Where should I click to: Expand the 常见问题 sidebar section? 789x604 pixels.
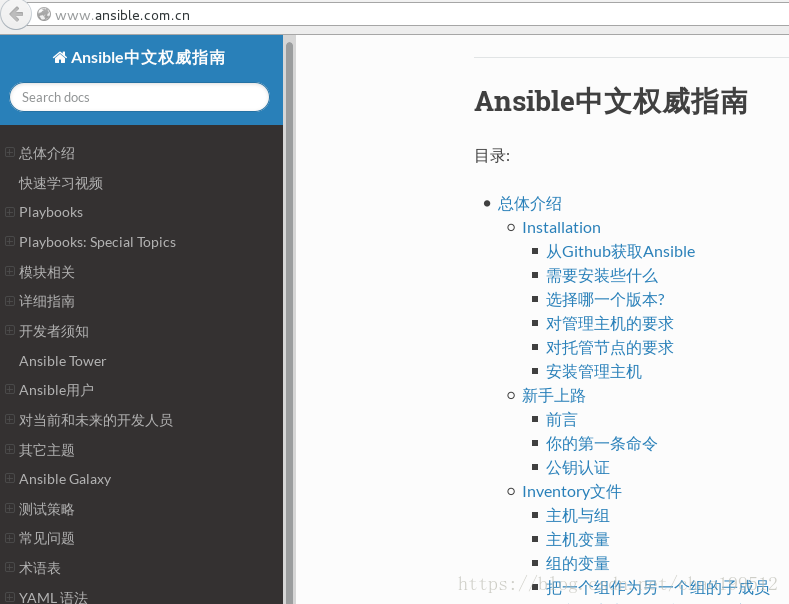point(10,538)
